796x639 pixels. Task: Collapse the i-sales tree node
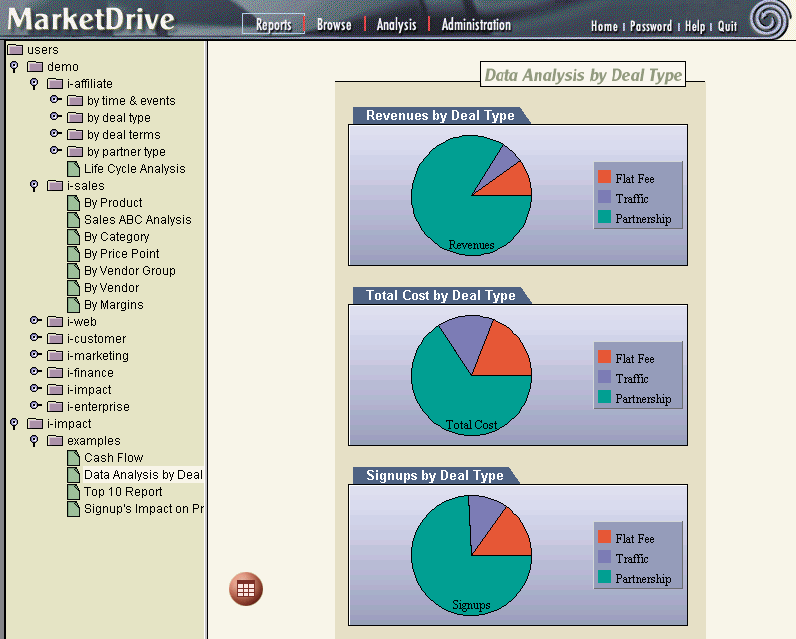point(34,186)
